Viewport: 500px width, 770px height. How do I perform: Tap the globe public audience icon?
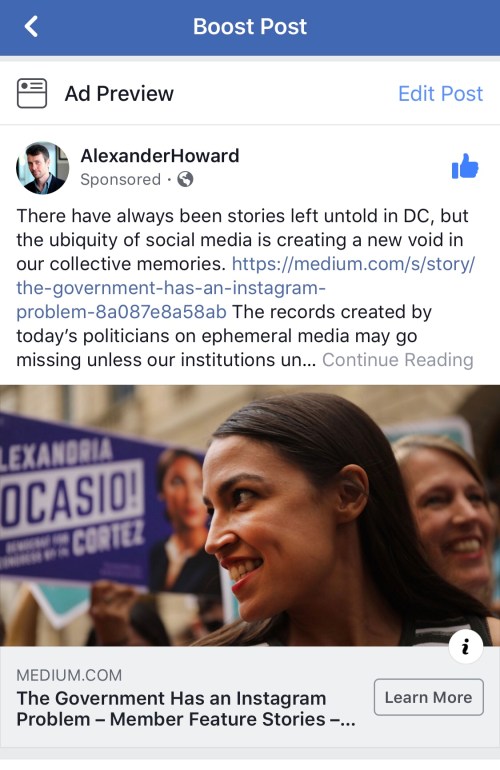tap(185, 179)
